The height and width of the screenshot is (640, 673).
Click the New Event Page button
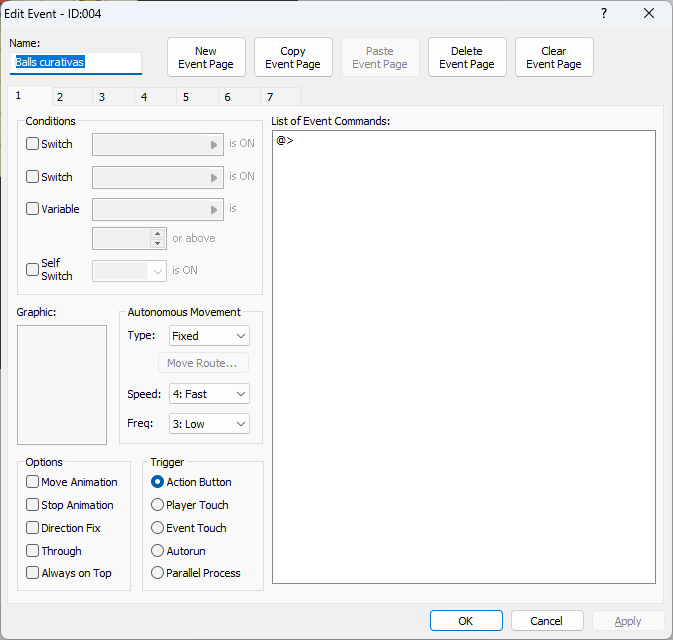coord(206,58)
